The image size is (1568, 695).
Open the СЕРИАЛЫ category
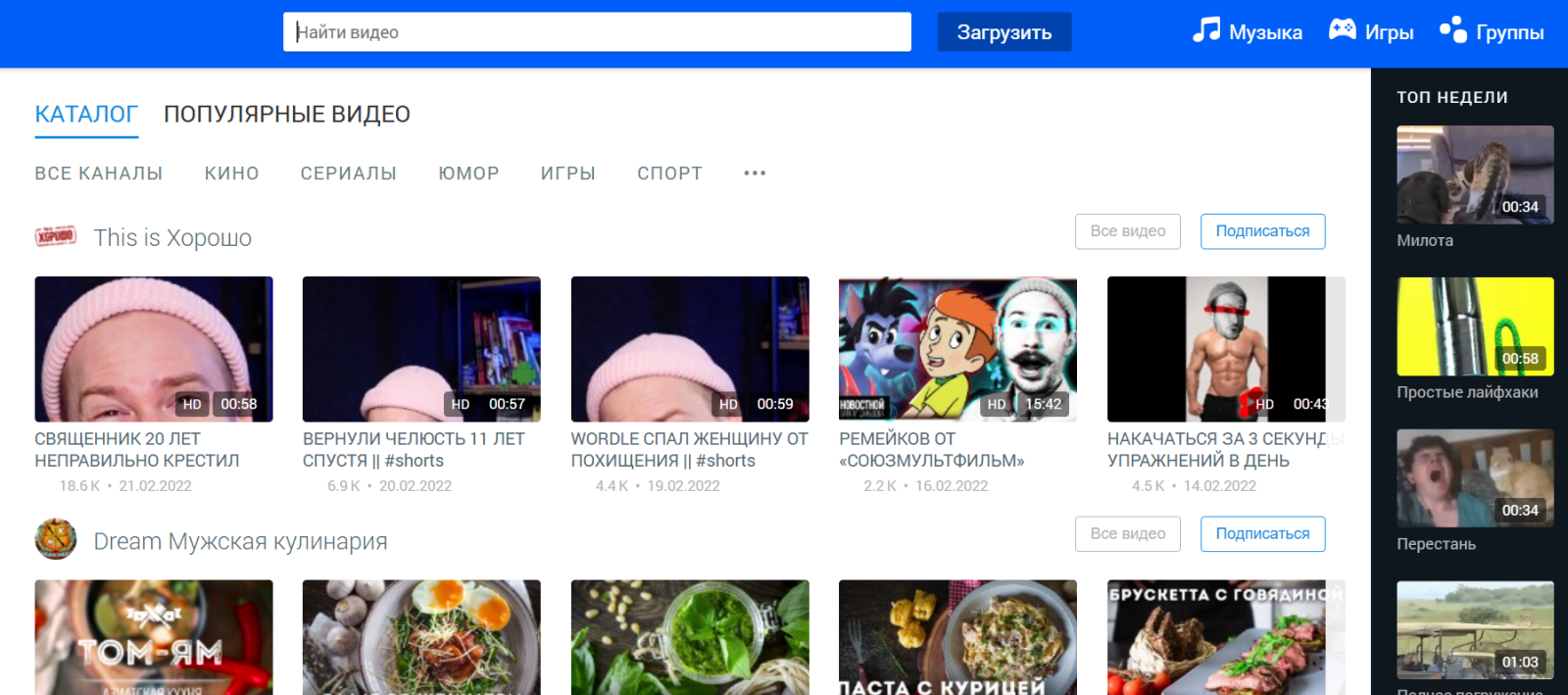(348, 174)
